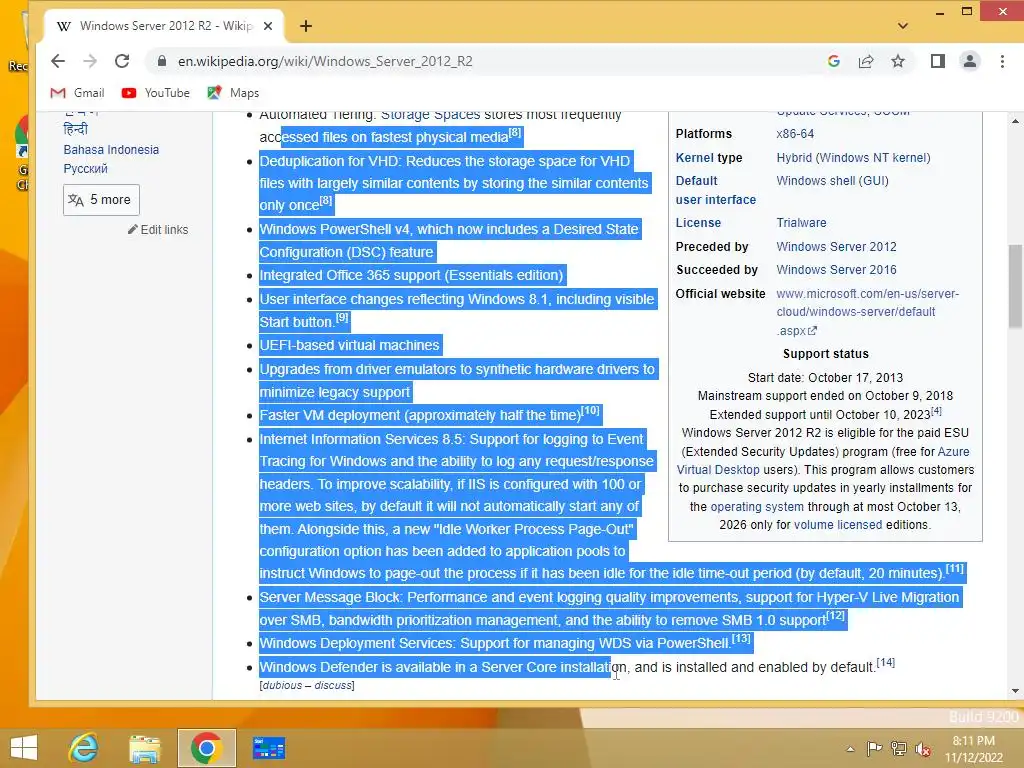Image resolution: width=1024 pixels, height=768 pixels.
Task: Open Hybrid (Windows NT kernel) link
Action: [x=853, y=157]
